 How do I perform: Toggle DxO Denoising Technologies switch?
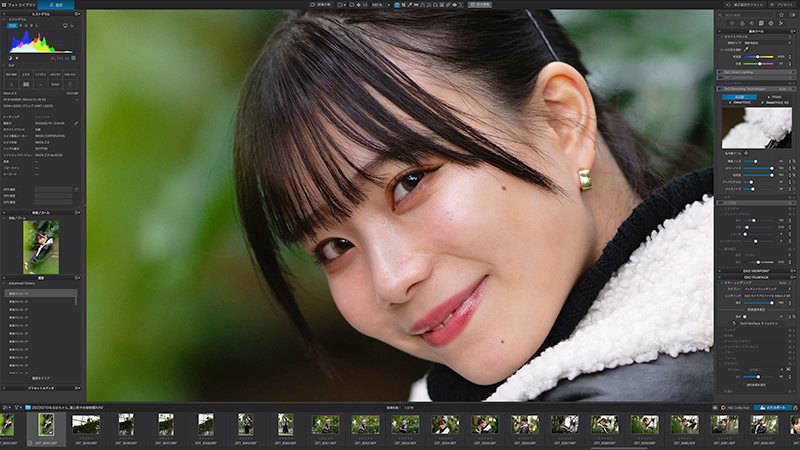(721, 89)
